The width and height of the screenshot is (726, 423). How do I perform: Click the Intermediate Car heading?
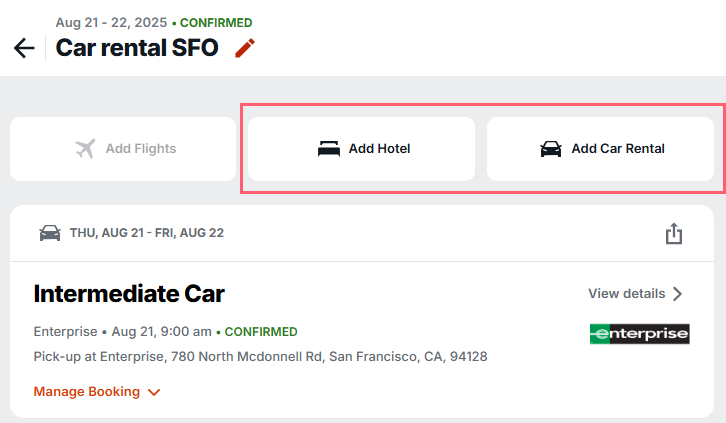click(129, 293)
